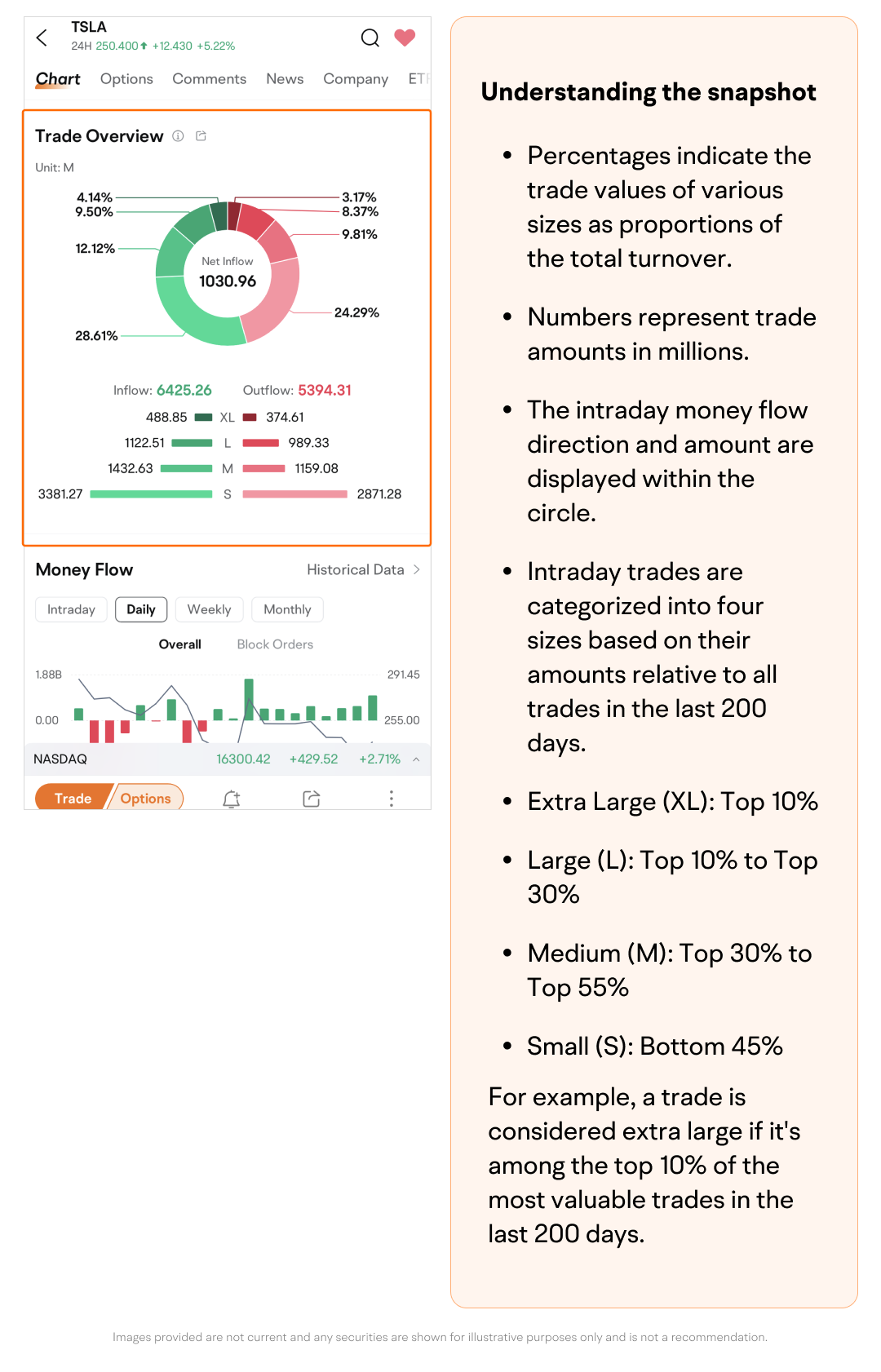
Task: Switch to Block Orders view
Action: pos(275,644)
